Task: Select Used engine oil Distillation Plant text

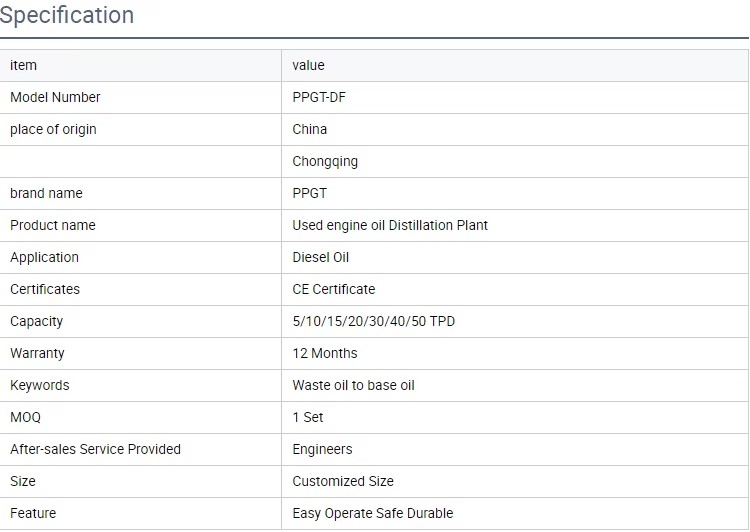Action: [390, 225]
